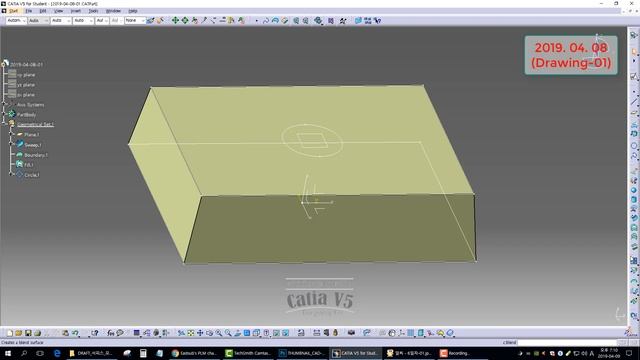The height and width of the screenshot is (360, 640).
Task: Open the Edit menu
Action: point(43,11)
